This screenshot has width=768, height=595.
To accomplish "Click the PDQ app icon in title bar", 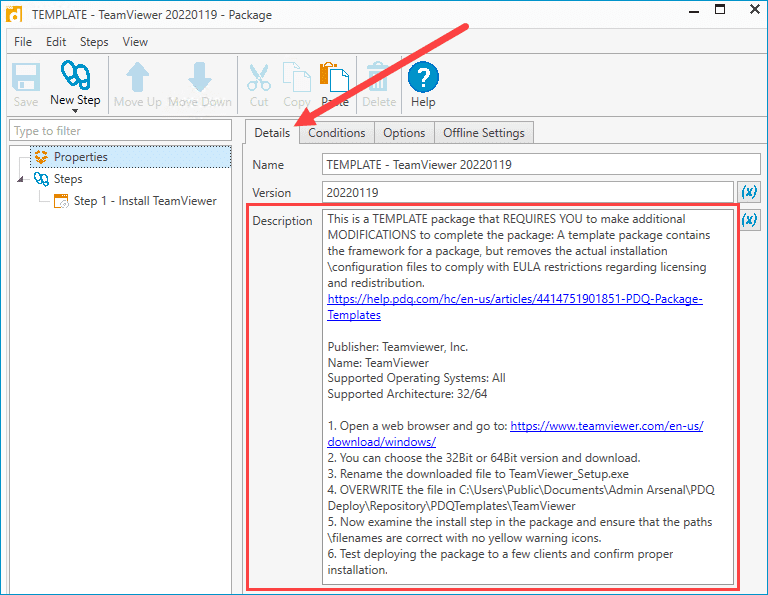I will tap(14, 14).
